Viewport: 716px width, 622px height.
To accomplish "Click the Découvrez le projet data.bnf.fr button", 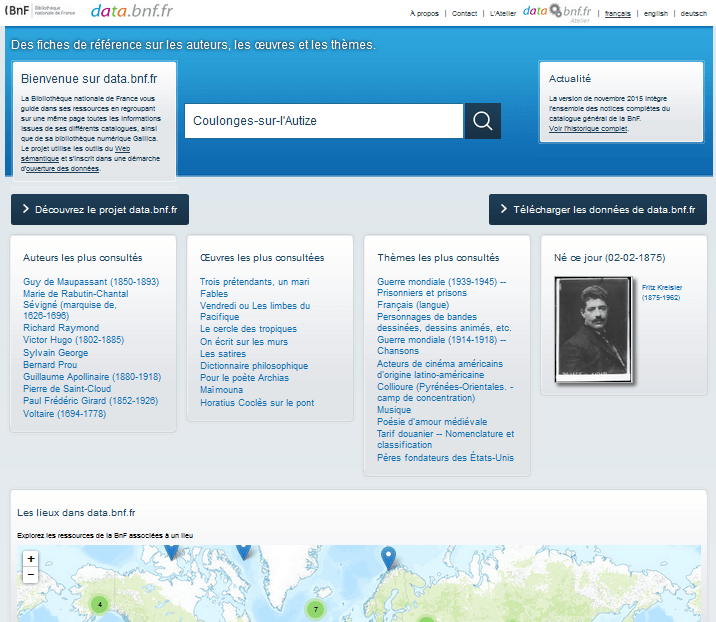I will coord(99,210).
